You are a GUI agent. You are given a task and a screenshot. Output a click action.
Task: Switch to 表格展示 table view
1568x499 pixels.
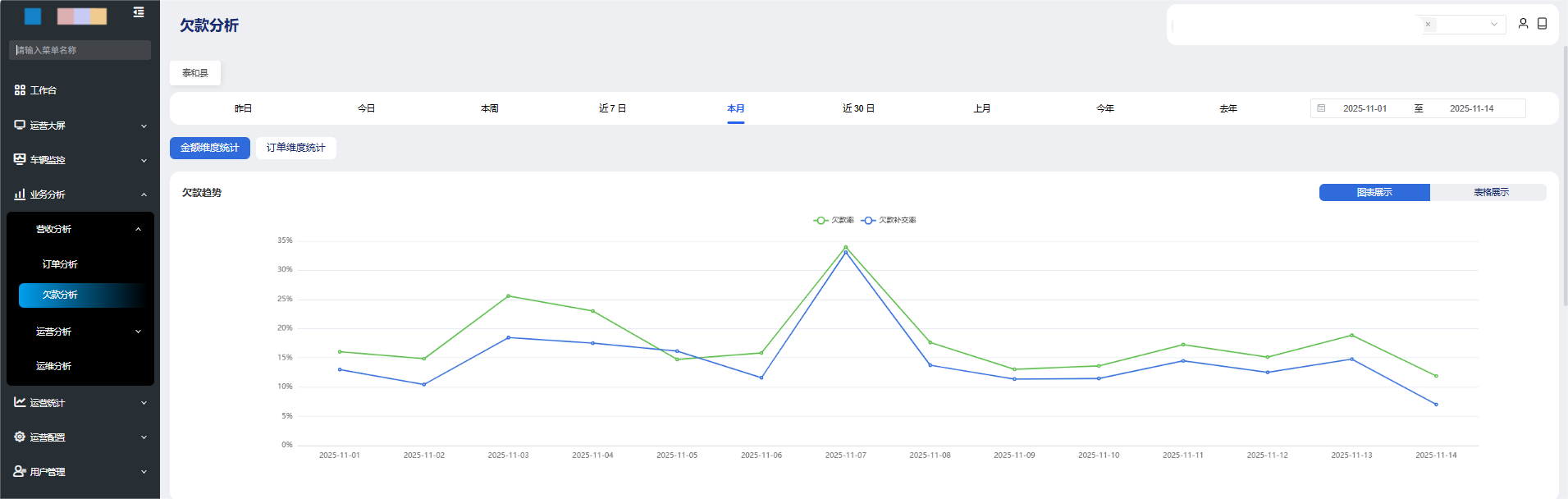(x=1490, y=192)
